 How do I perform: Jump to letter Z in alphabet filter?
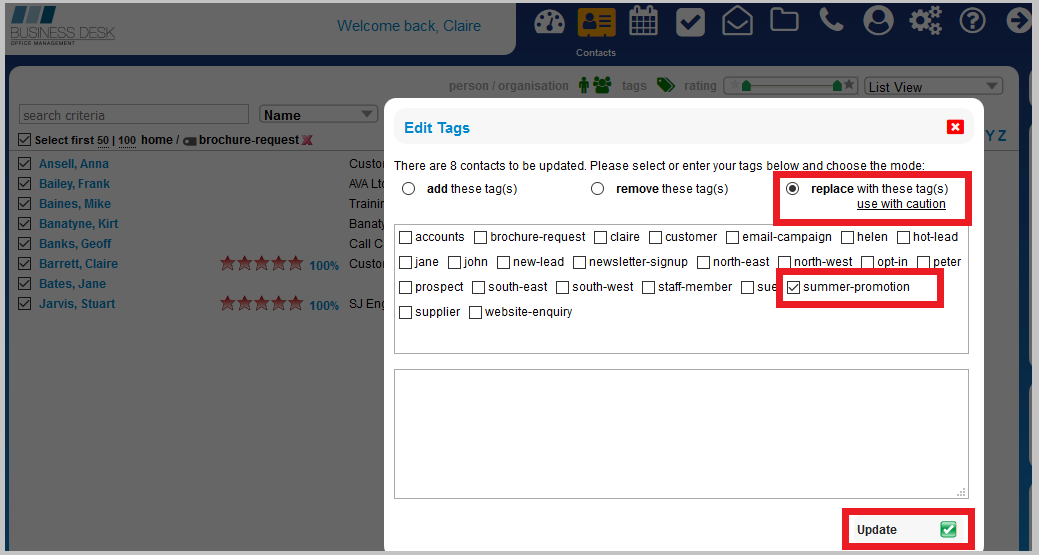click(1002, 135)
